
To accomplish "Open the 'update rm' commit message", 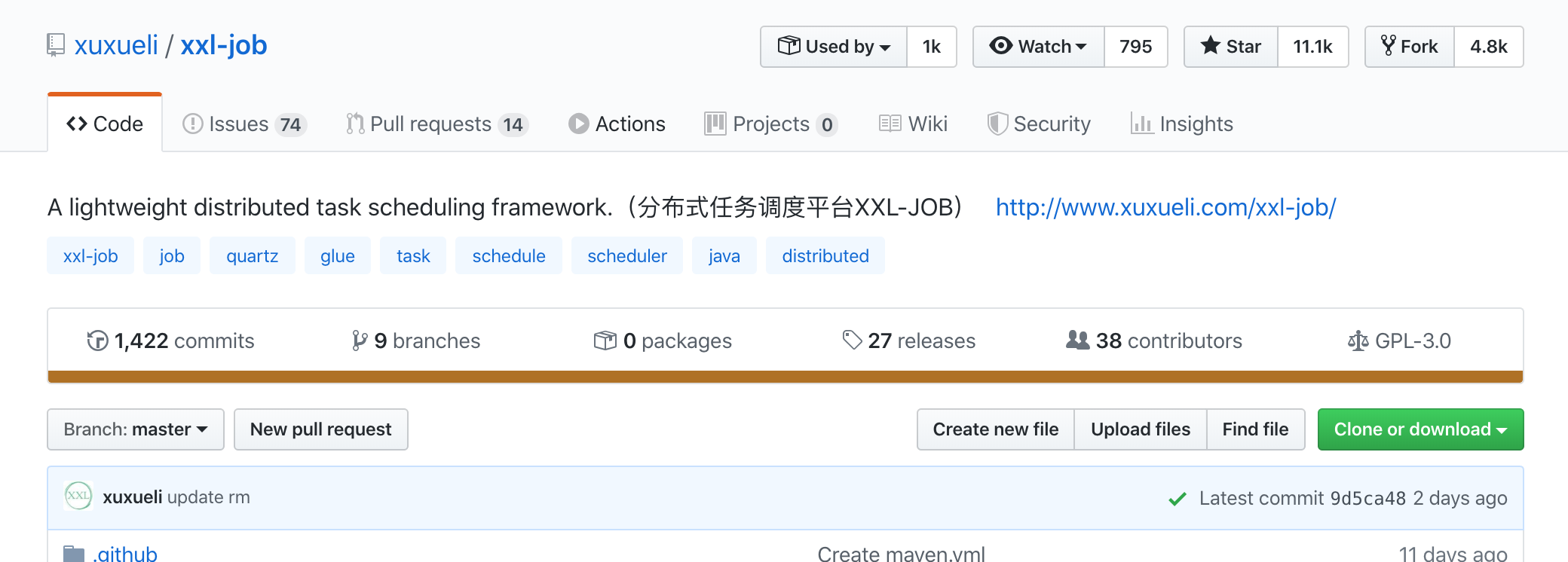I will point(209,497).
